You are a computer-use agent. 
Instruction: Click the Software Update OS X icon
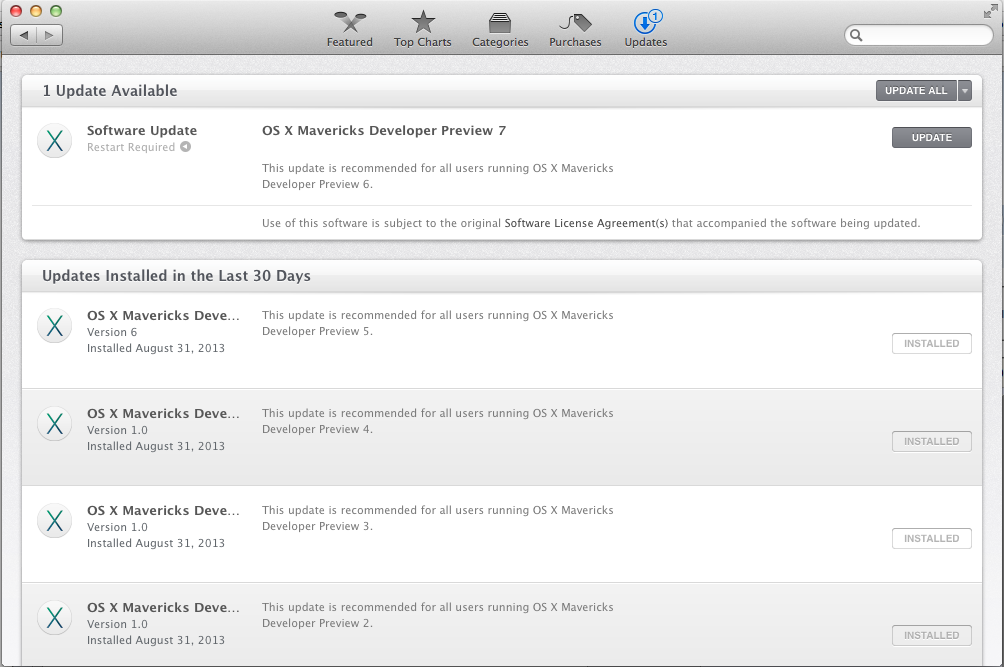coord(54,140)
